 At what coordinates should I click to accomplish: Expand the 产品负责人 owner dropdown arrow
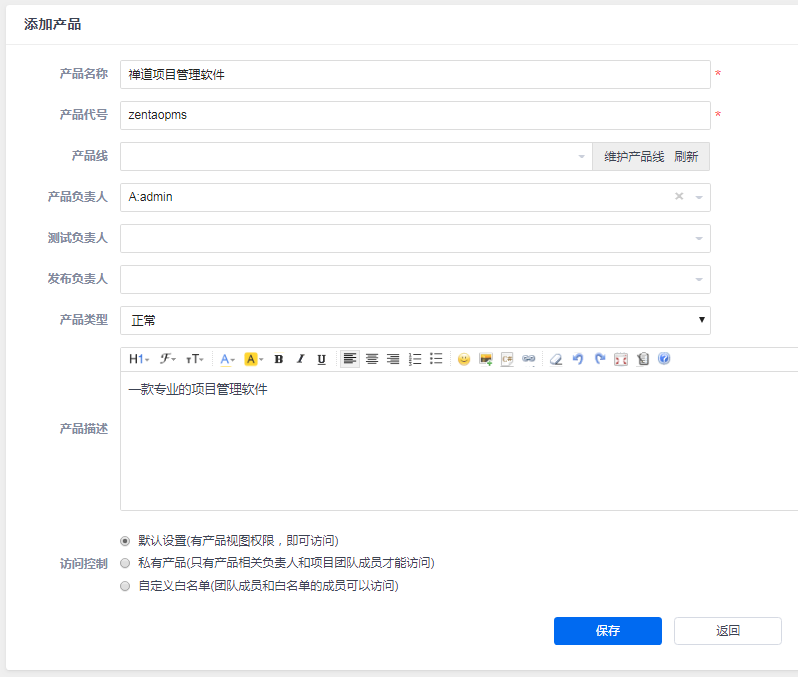click(699, 198)
